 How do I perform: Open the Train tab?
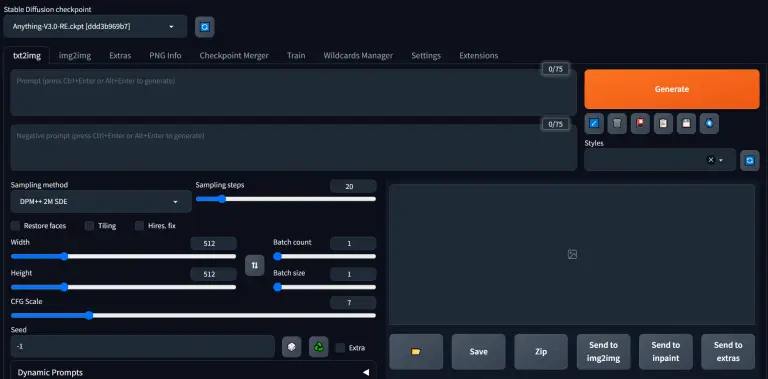(296, 55)
